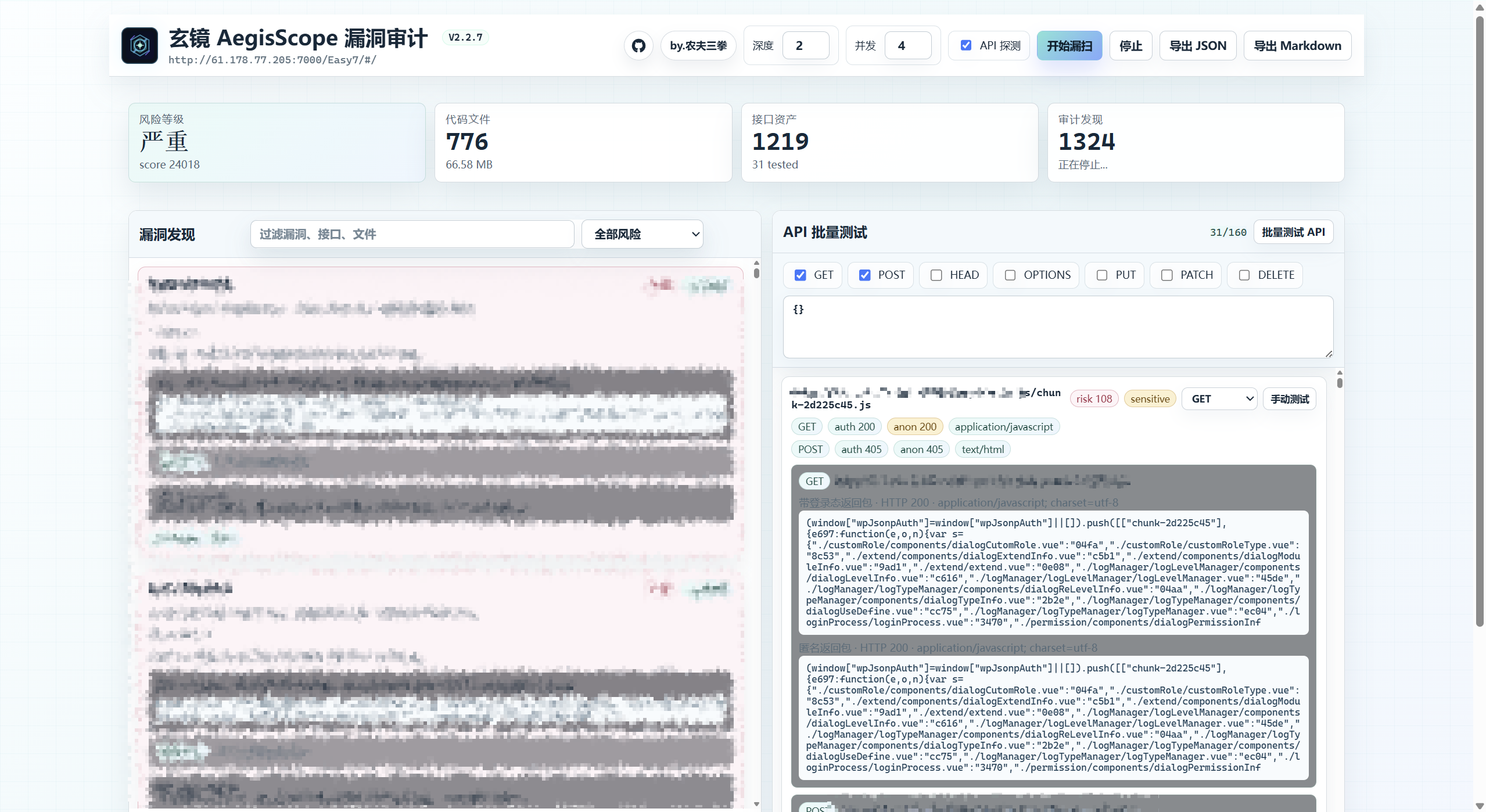The height and width of the screenshot is (812, 1486).
Task: Uncheck the POST method checkbox
Action: coord(864,275)
